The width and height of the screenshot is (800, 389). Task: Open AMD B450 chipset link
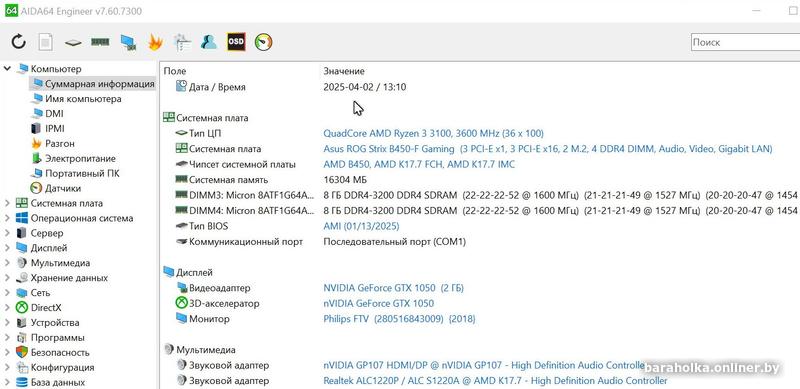coord(419,164)
